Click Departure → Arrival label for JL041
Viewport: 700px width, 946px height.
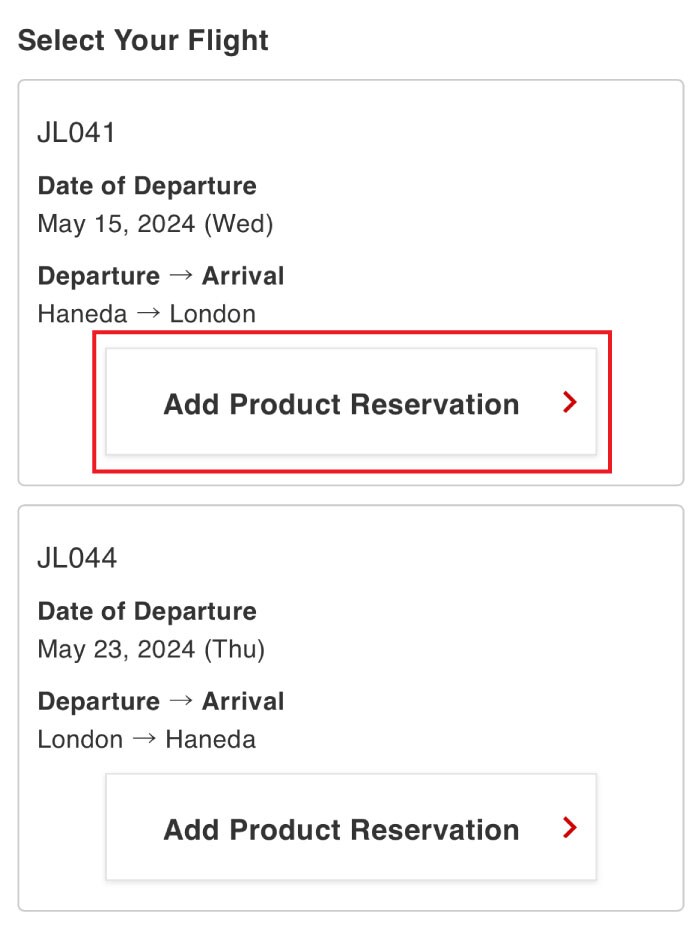click(161, 276)
